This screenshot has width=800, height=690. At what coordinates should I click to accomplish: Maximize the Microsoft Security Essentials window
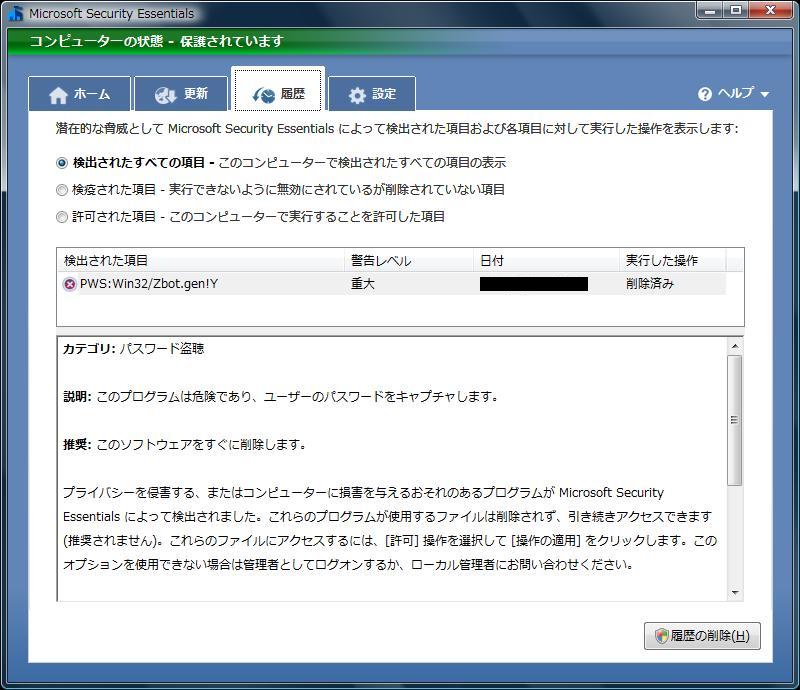pos(736,11)
